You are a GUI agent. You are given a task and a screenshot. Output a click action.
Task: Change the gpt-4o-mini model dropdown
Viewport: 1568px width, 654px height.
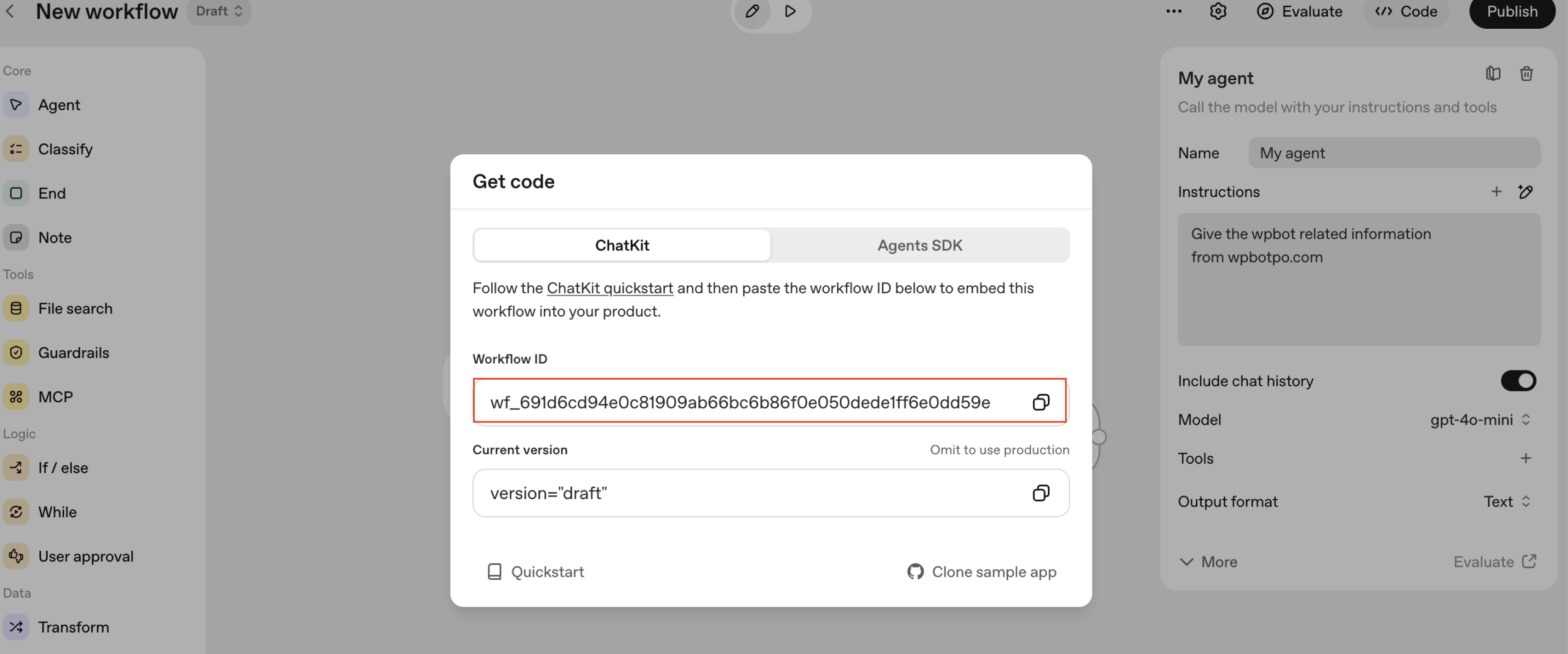coord(1480,419)
